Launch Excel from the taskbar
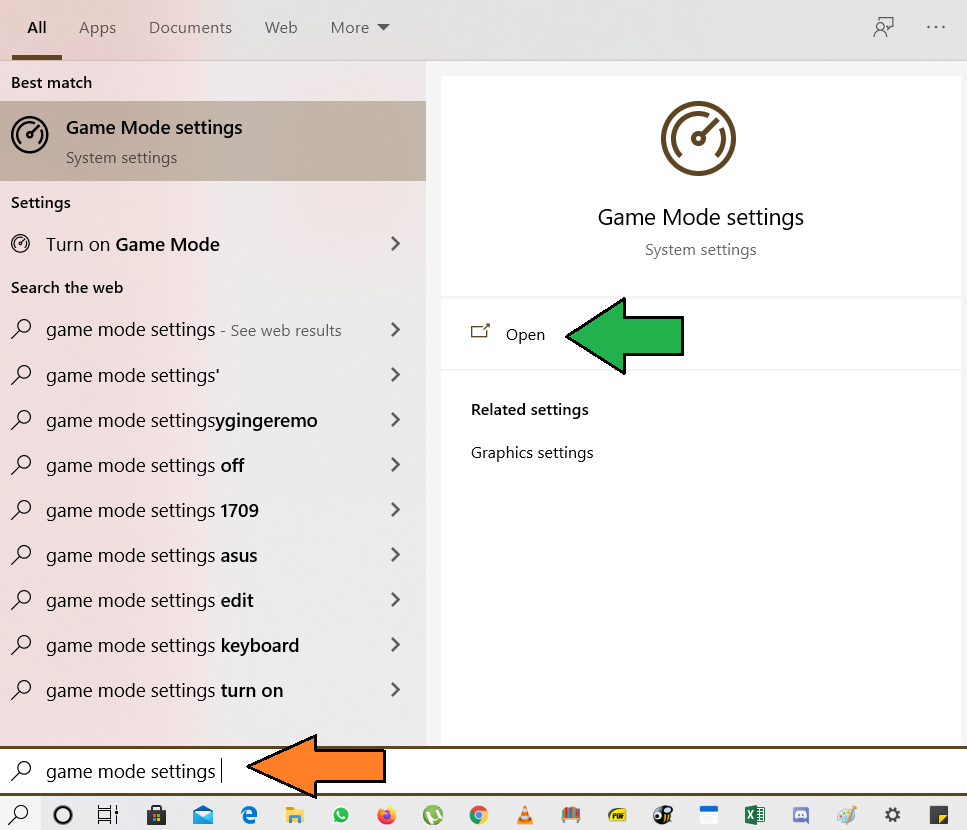967x830 pixels. coord(754,815)
